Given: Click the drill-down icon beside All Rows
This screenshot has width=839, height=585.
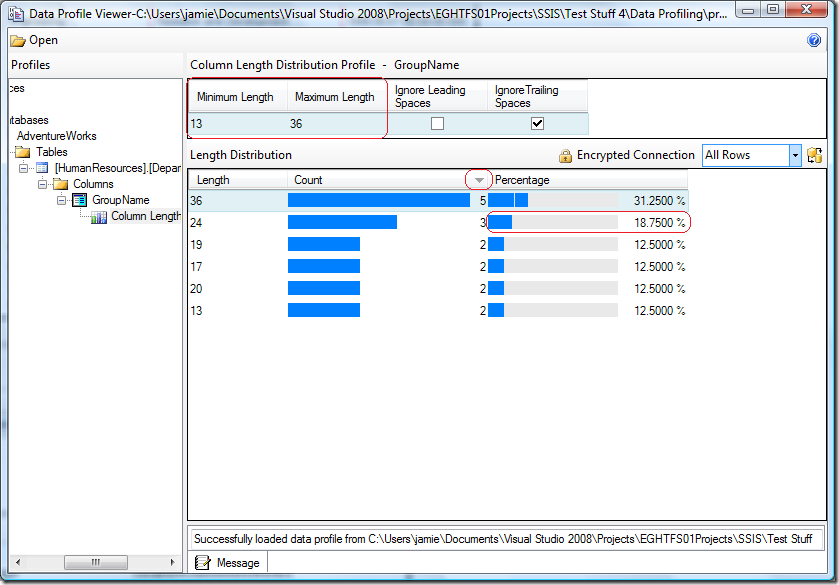Looking at the screenshot, I should point(814,155).
